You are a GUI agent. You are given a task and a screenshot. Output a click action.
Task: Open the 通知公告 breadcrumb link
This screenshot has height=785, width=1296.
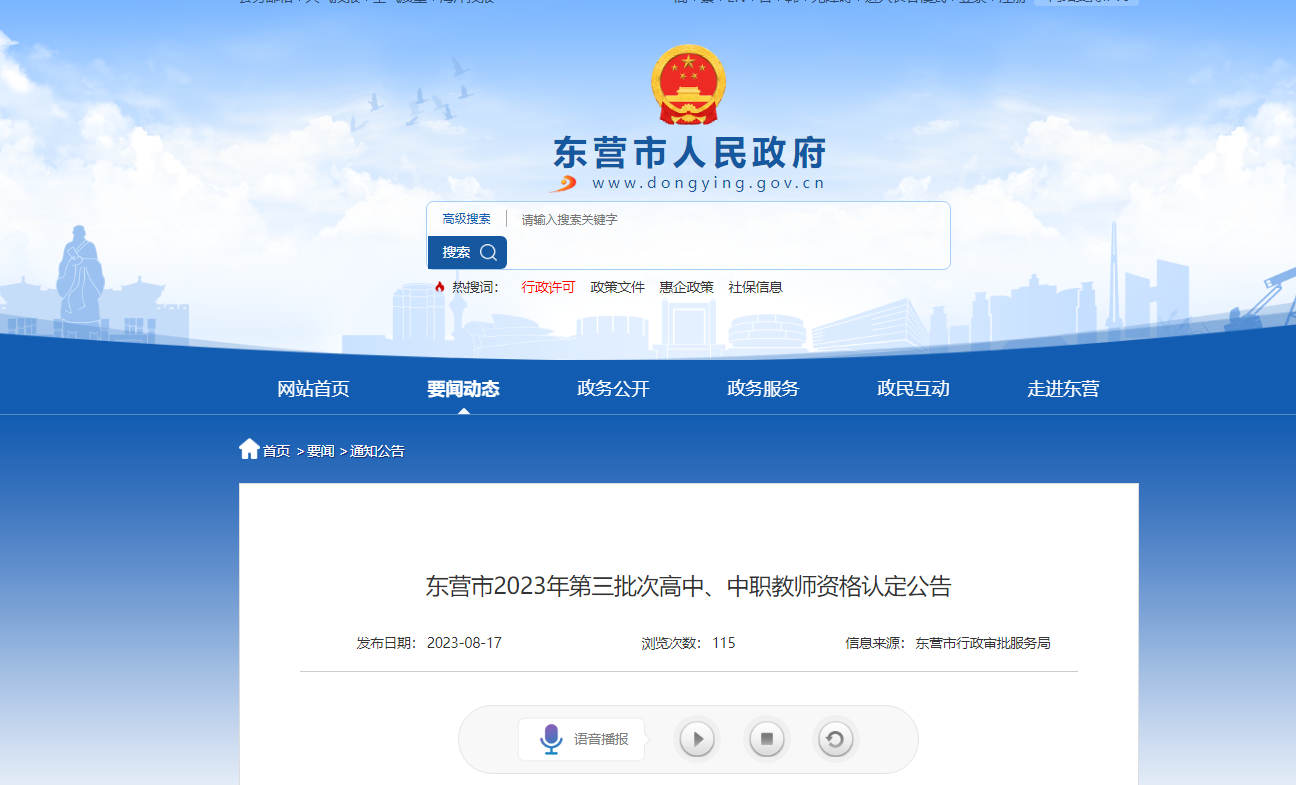(x=377, y=451)
